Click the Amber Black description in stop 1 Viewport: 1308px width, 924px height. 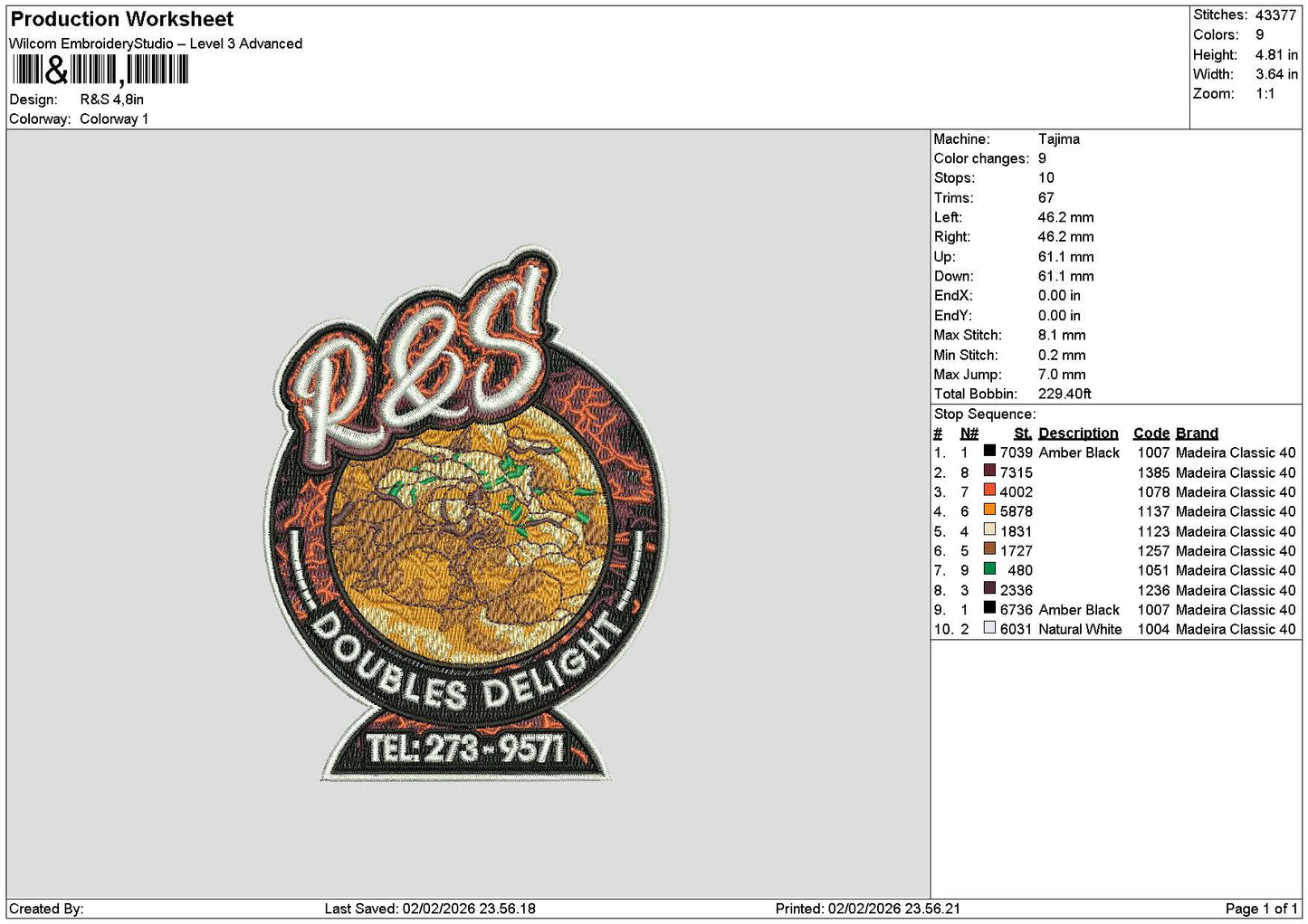click(x=1079, y=452)
